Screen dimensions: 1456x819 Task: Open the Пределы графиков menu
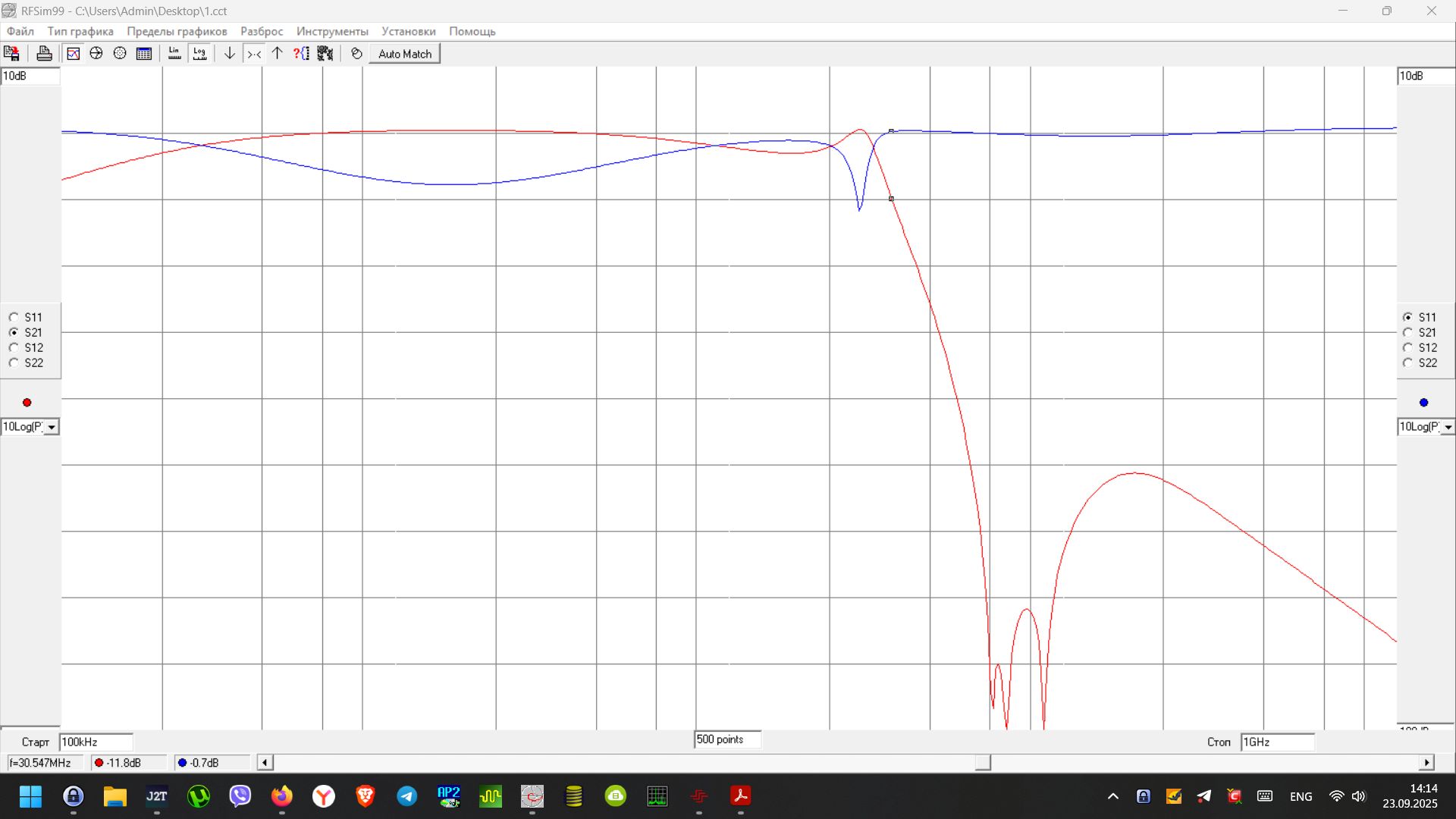[177, 31]
